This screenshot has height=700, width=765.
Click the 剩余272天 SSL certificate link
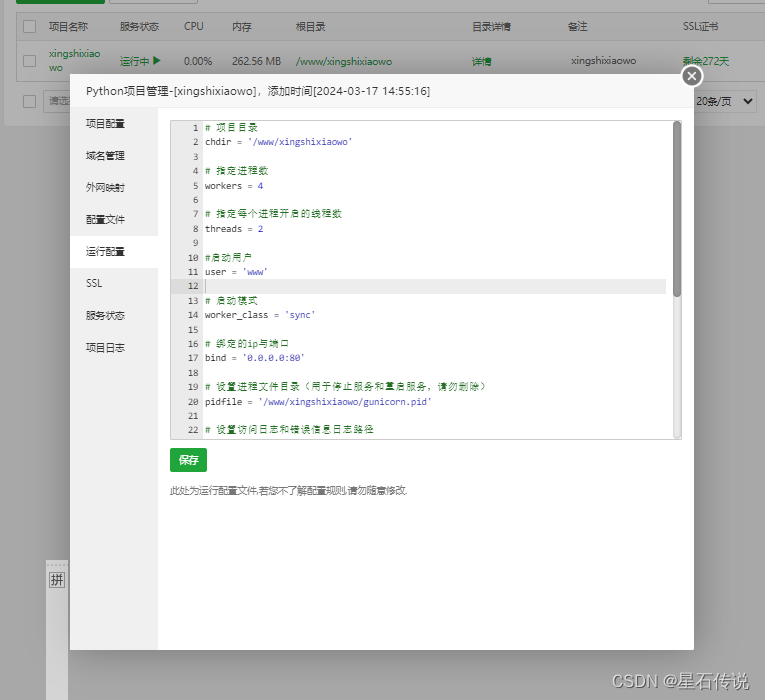(x=705, y=61)
